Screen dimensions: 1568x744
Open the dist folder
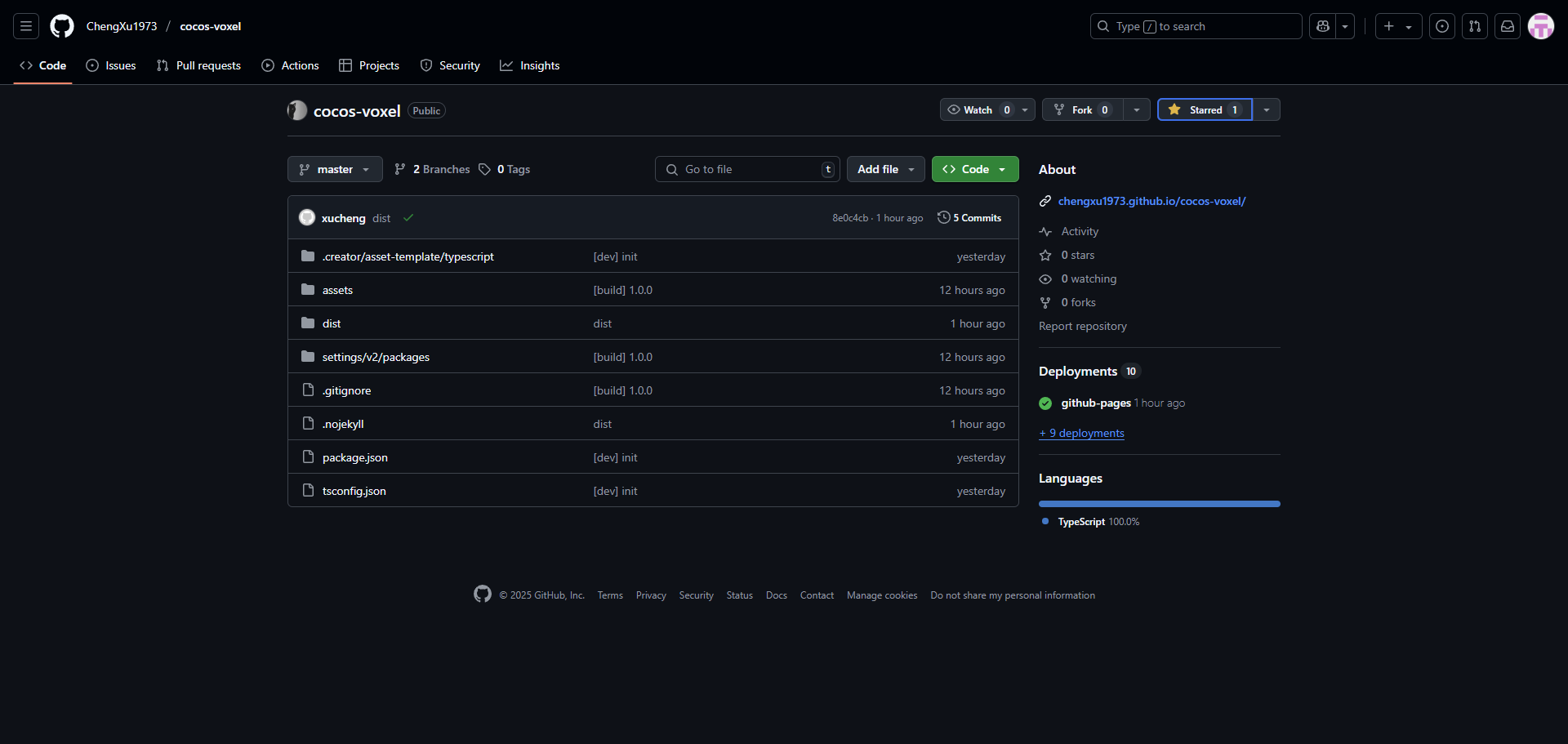[332, 323]
